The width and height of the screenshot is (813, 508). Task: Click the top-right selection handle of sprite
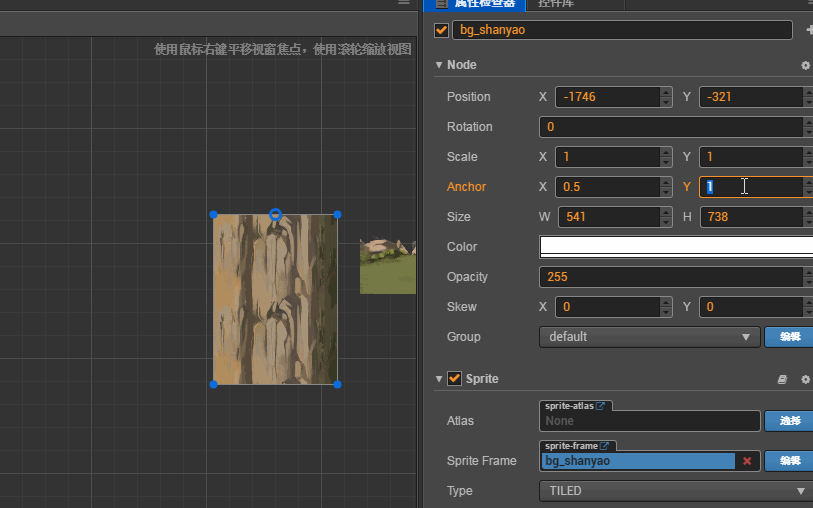338,215
